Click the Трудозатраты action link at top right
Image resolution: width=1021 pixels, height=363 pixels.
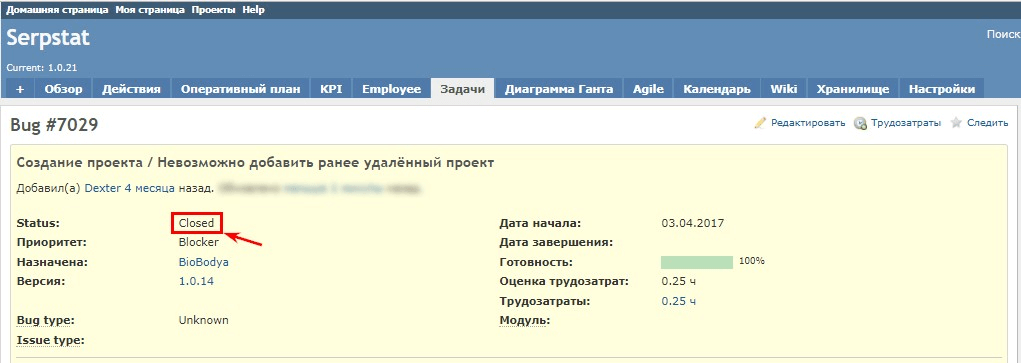[906, 123]
